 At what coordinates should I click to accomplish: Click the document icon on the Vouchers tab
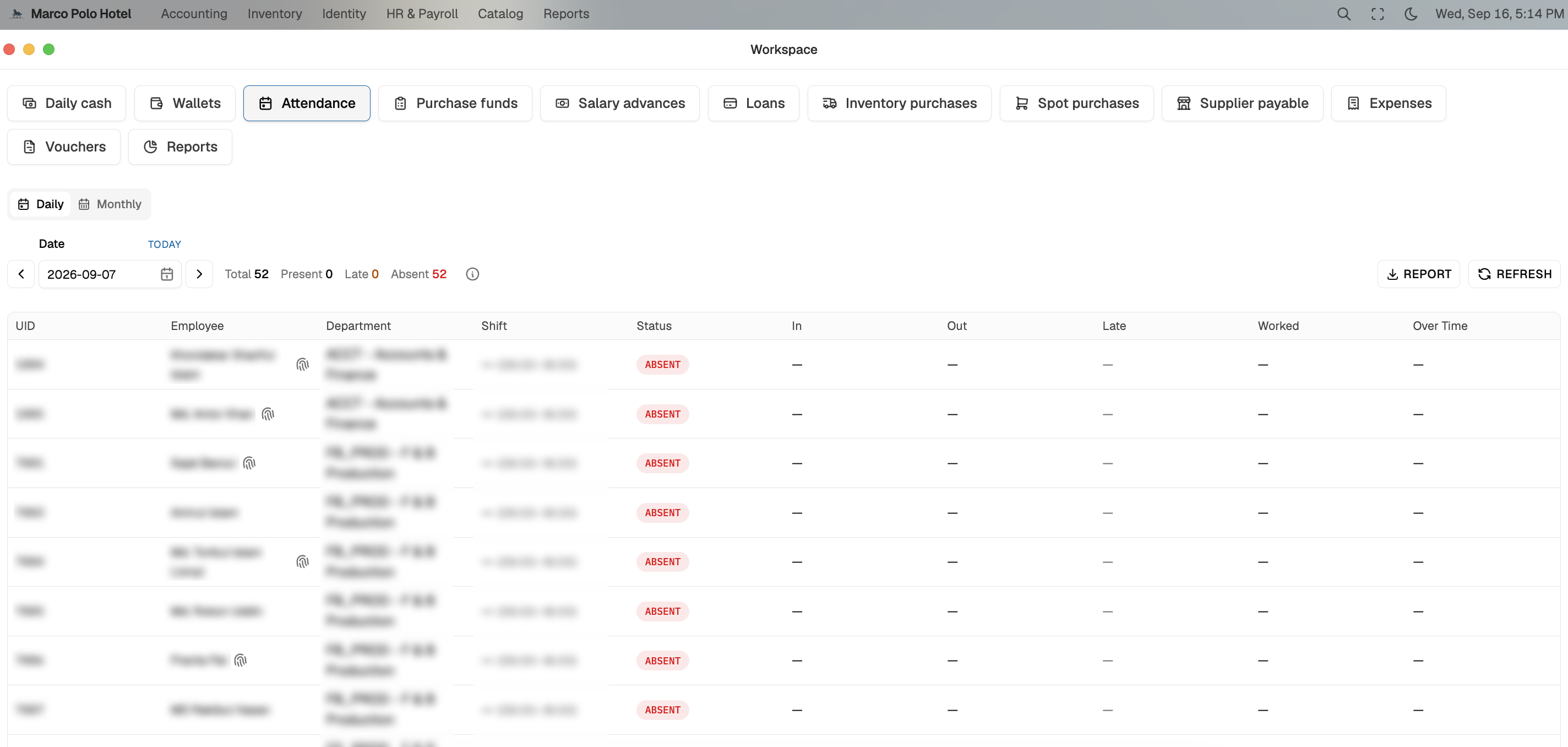[x=29, y=147]
